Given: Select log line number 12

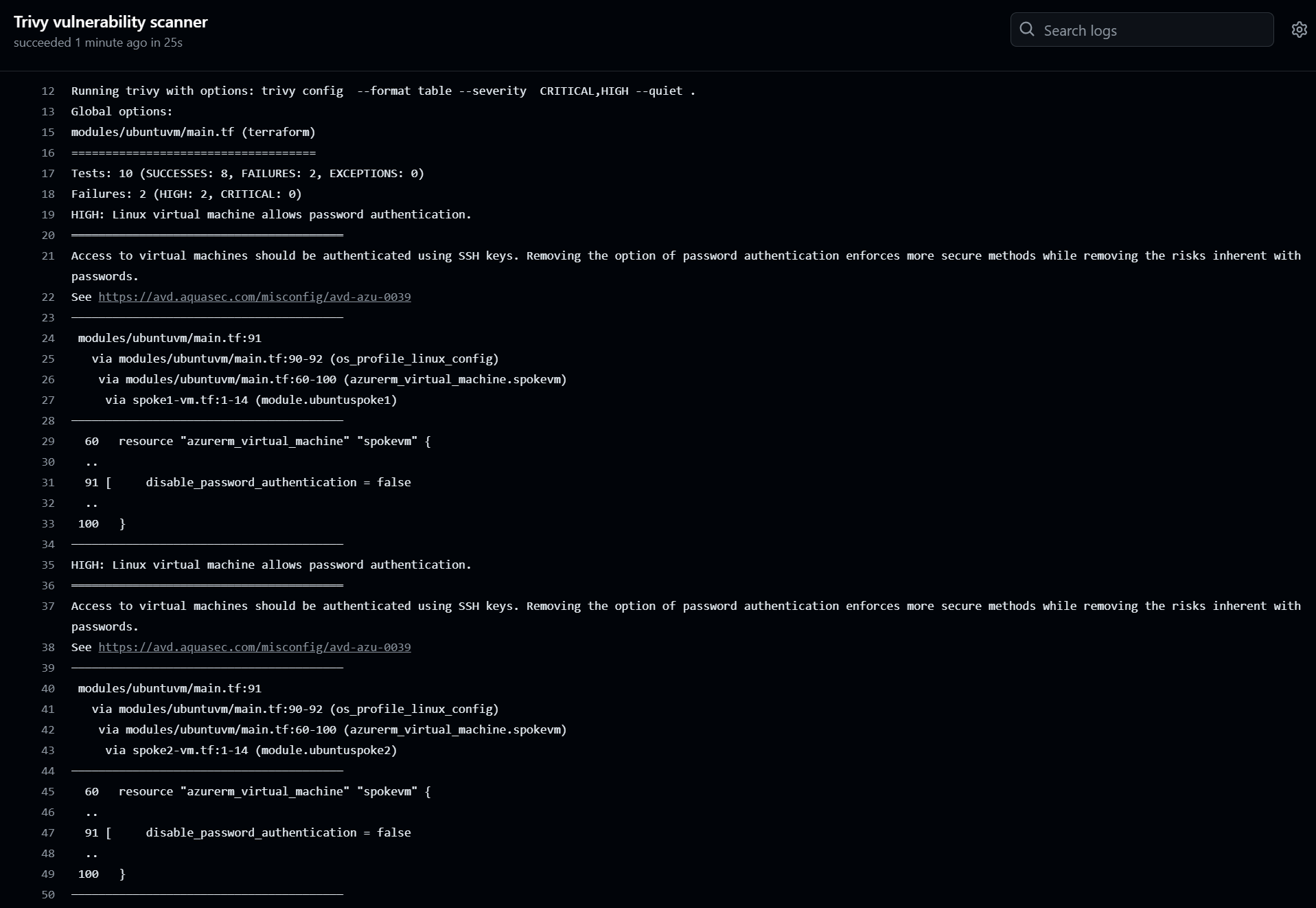Looking at the screenshot, I should point(48,91).
